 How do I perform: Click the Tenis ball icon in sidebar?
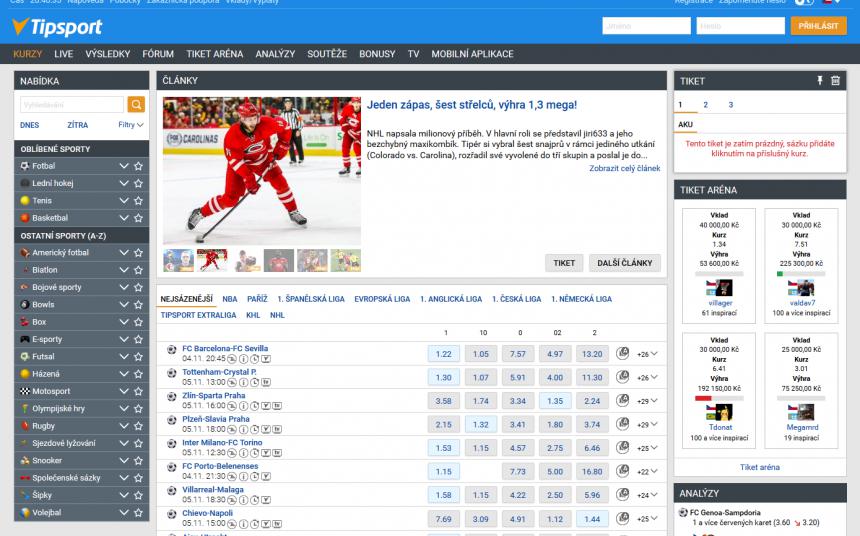[25, 200]
